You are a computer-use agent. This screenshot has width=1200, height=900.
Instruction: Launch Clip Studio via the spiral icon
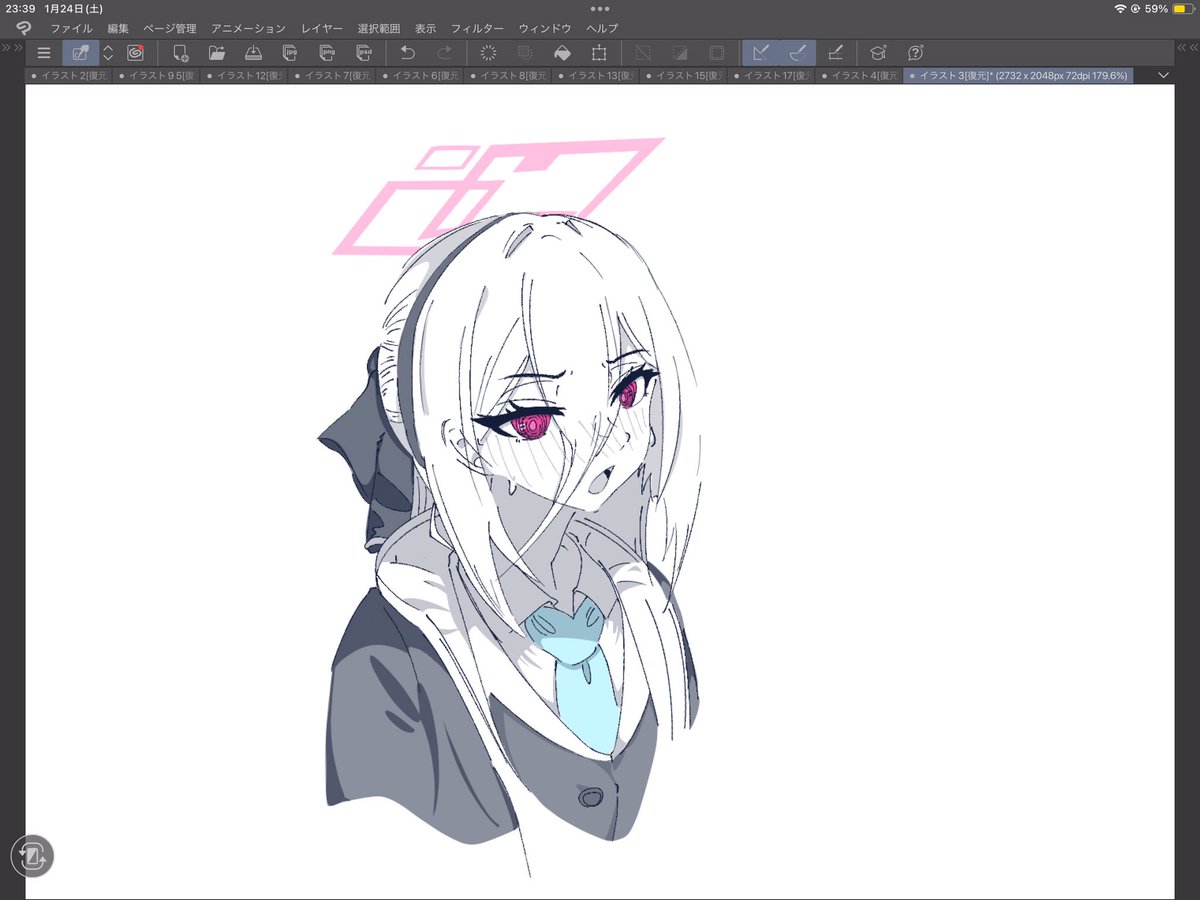pyautogui.click(x=135, y=53)
